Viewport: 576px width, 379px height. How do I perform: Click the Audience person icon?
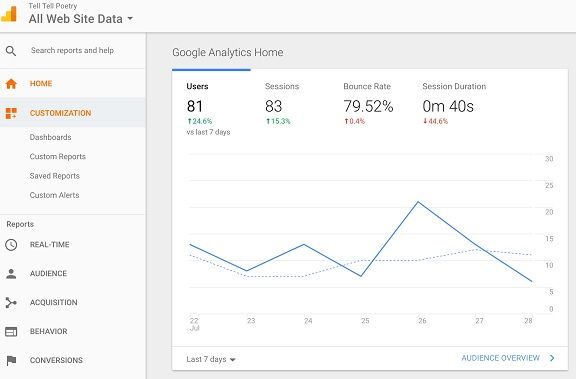coord(11,274)
